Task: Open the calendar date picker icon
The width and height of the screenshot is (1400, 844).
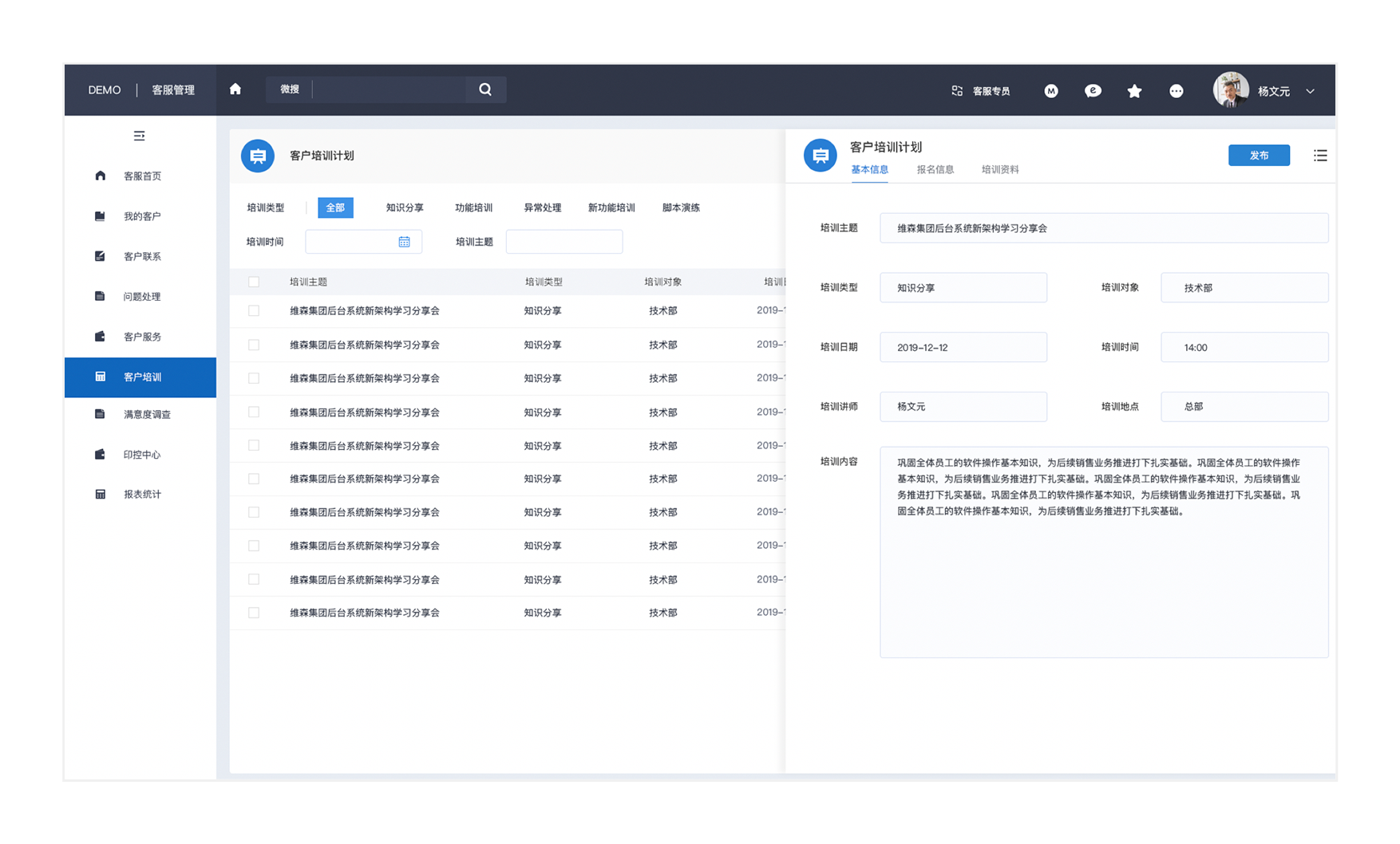Action: coord(404,242)
